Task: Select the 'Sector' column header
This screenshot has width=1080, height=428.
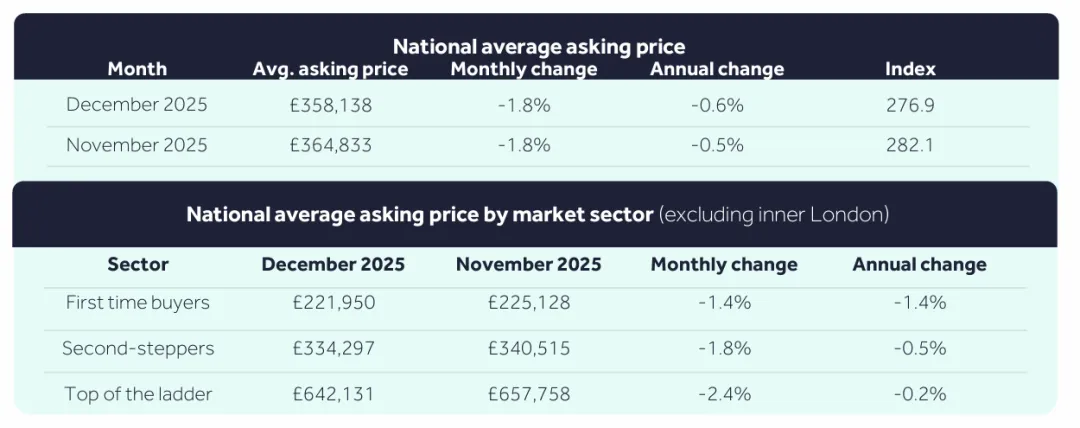Action: (138, 265)
